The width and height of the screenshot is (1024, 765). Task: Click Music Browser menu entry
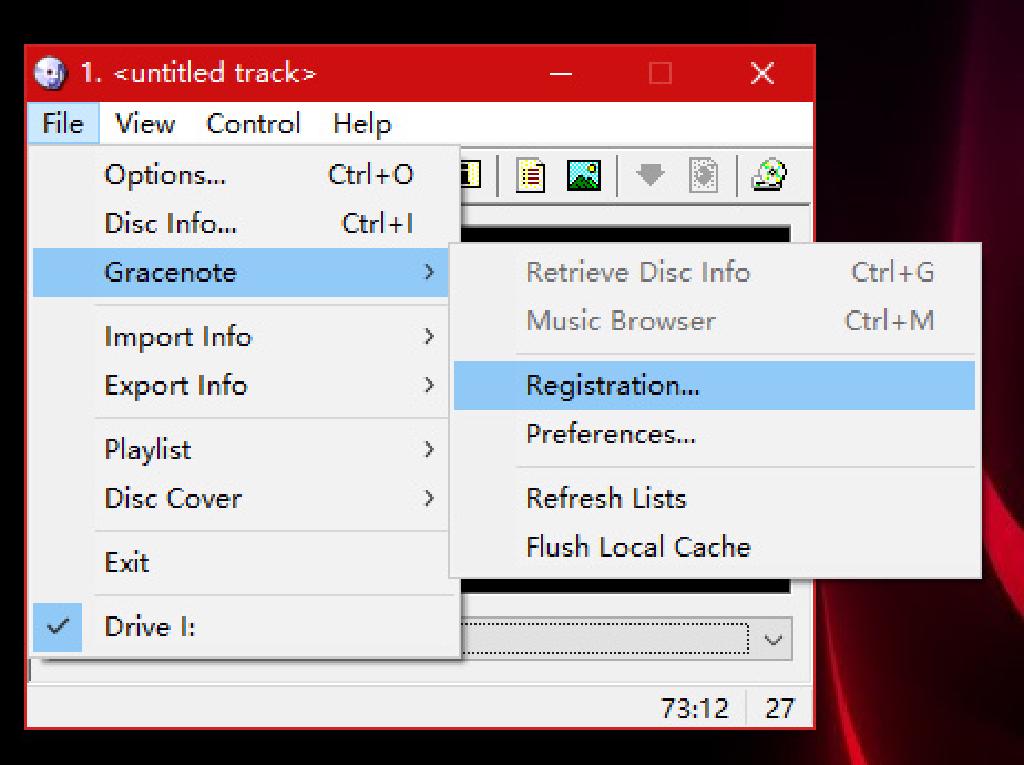click(x=714, y=321)
